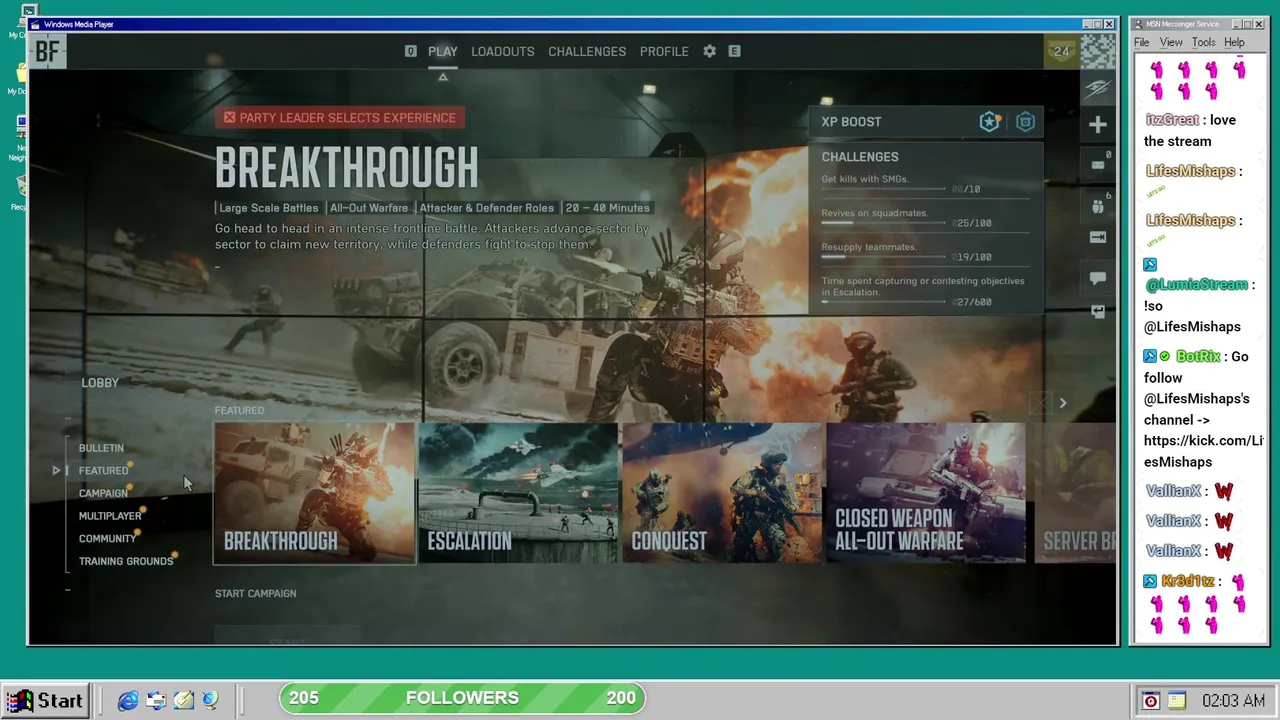The width and height of the screenshot is (1280, 720).
Task: Open Help menu in MSN Messenger
Action: pyautogui.click(x=1234, y=43)
